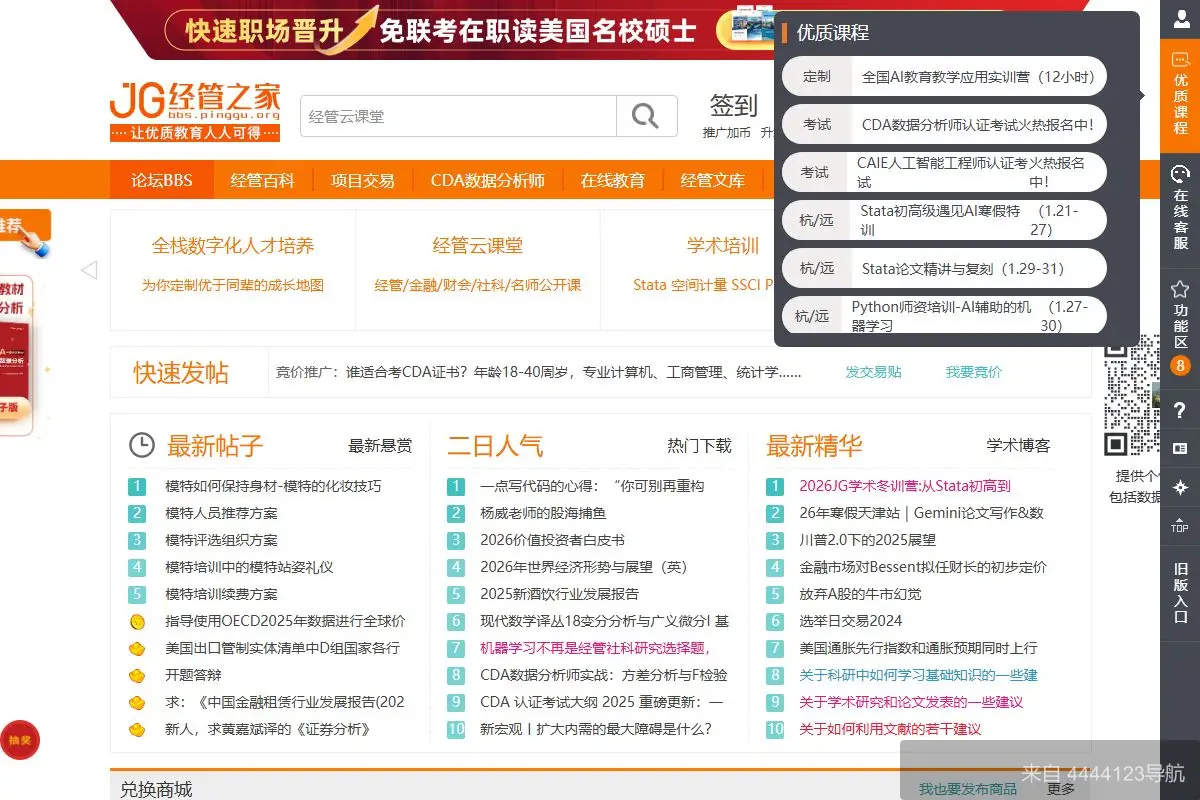Open post 模特如何保持身材-模特的化妆技巧

pyautogui.click(x=273, y=486)
